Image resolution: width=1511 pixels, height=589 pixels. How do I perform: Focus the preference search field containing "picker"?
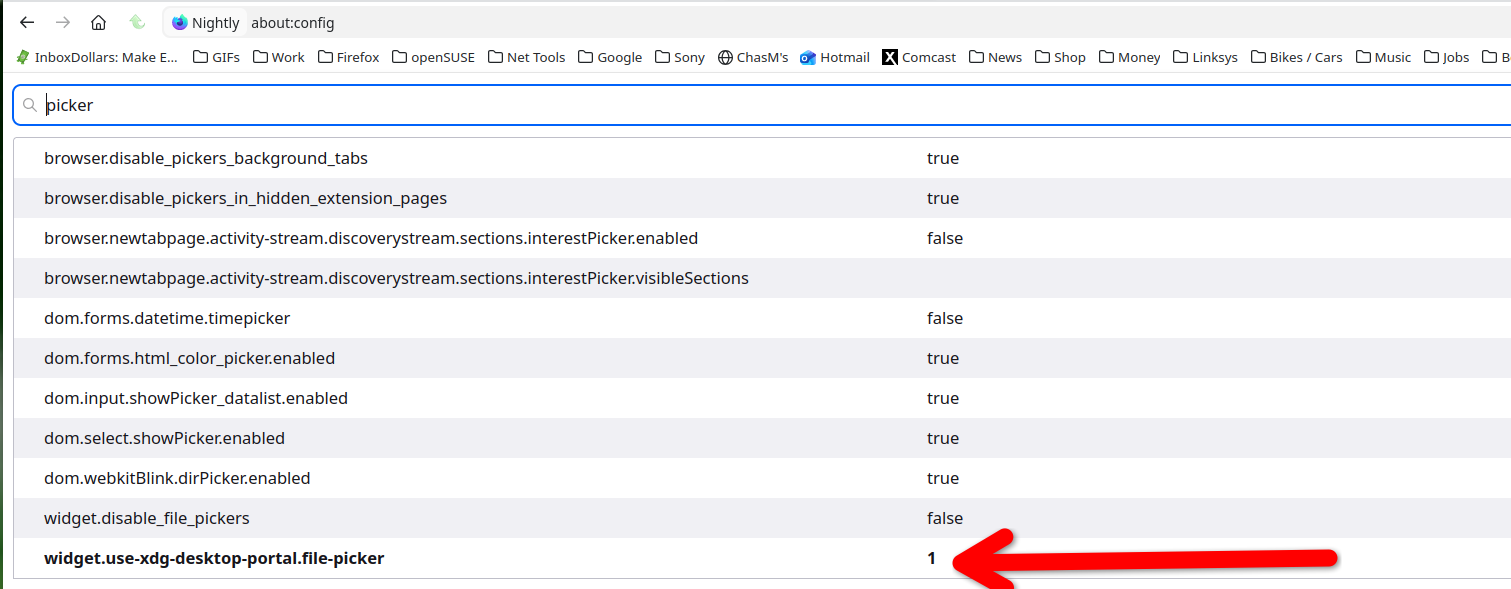point(700,105)
